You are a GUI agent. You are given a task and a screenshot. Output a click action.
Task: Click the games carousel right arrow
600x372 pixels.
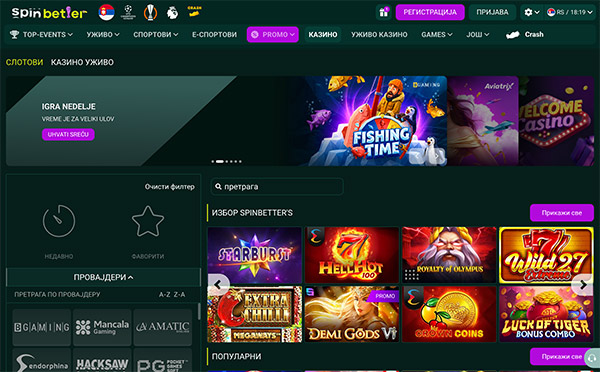(582, 285)
